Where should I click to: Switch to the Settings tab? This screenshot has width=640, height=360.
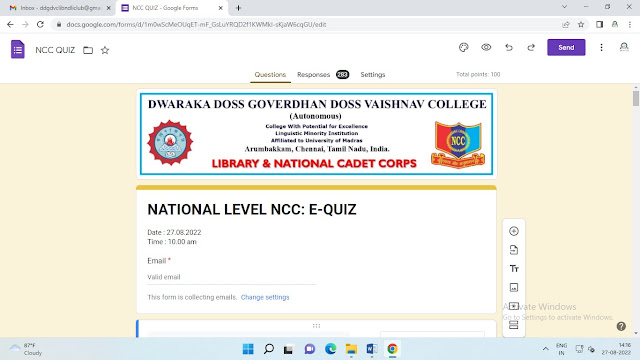373,75
